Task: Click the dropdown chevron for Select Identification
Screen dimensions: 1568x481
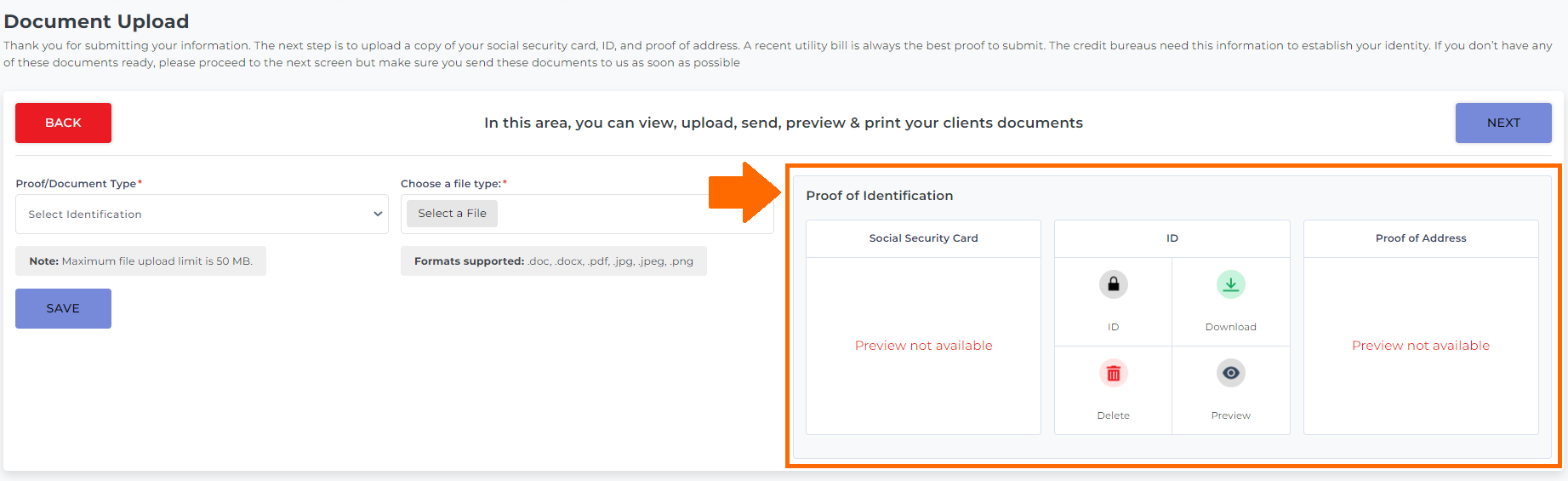Action: point(378,214)
